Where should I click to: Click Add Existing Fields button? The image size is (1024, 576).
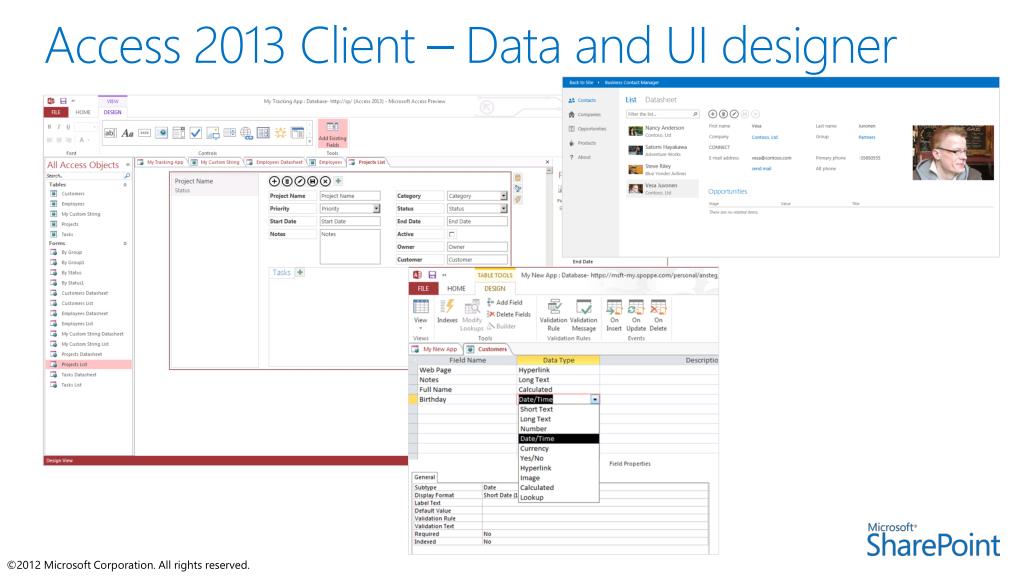point(332,135)
